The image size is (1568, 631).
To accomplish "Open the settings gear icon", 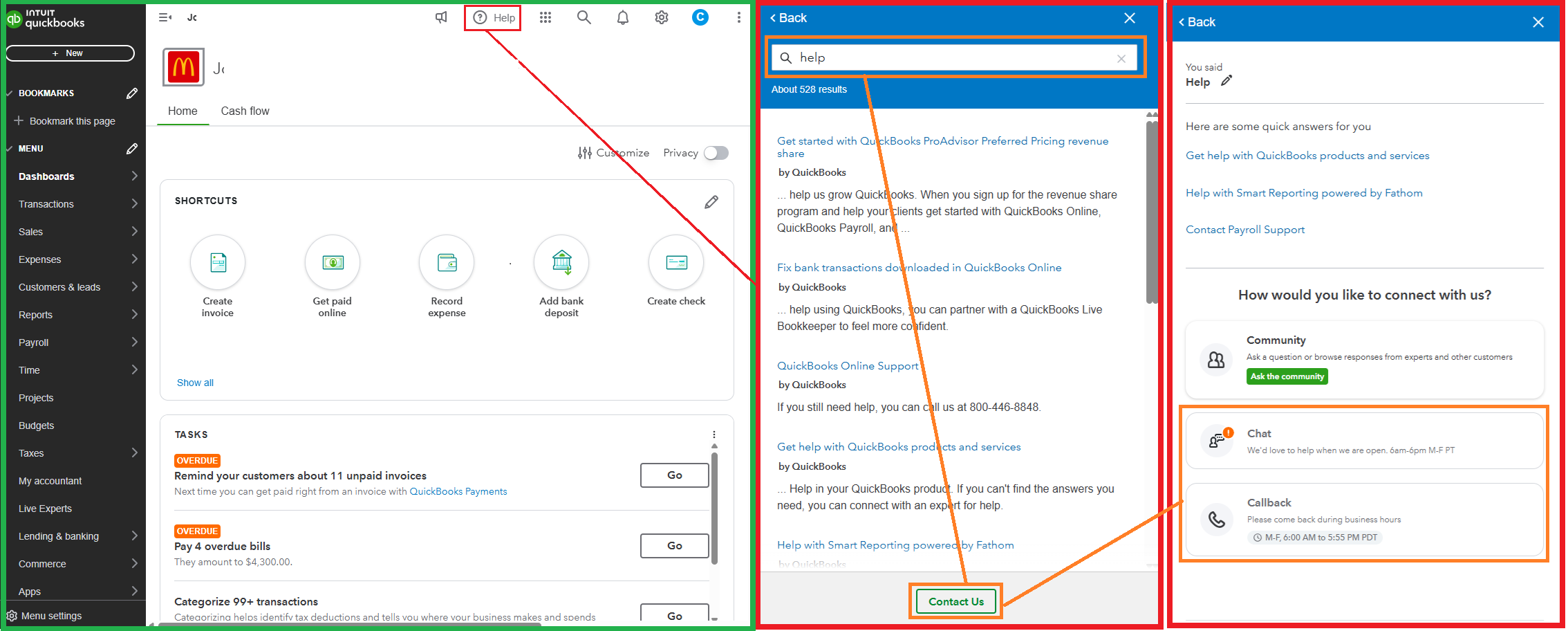I will tap(662, 17).
